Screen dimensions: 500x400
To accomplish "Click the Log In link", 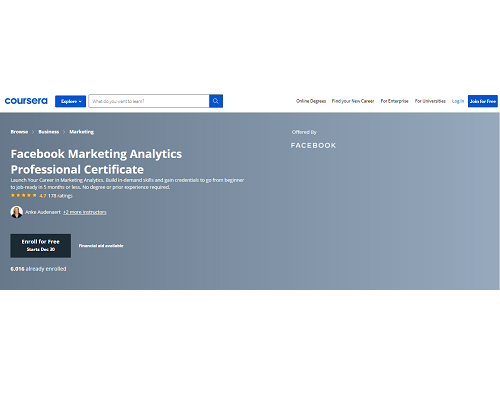I will [458, 101].
